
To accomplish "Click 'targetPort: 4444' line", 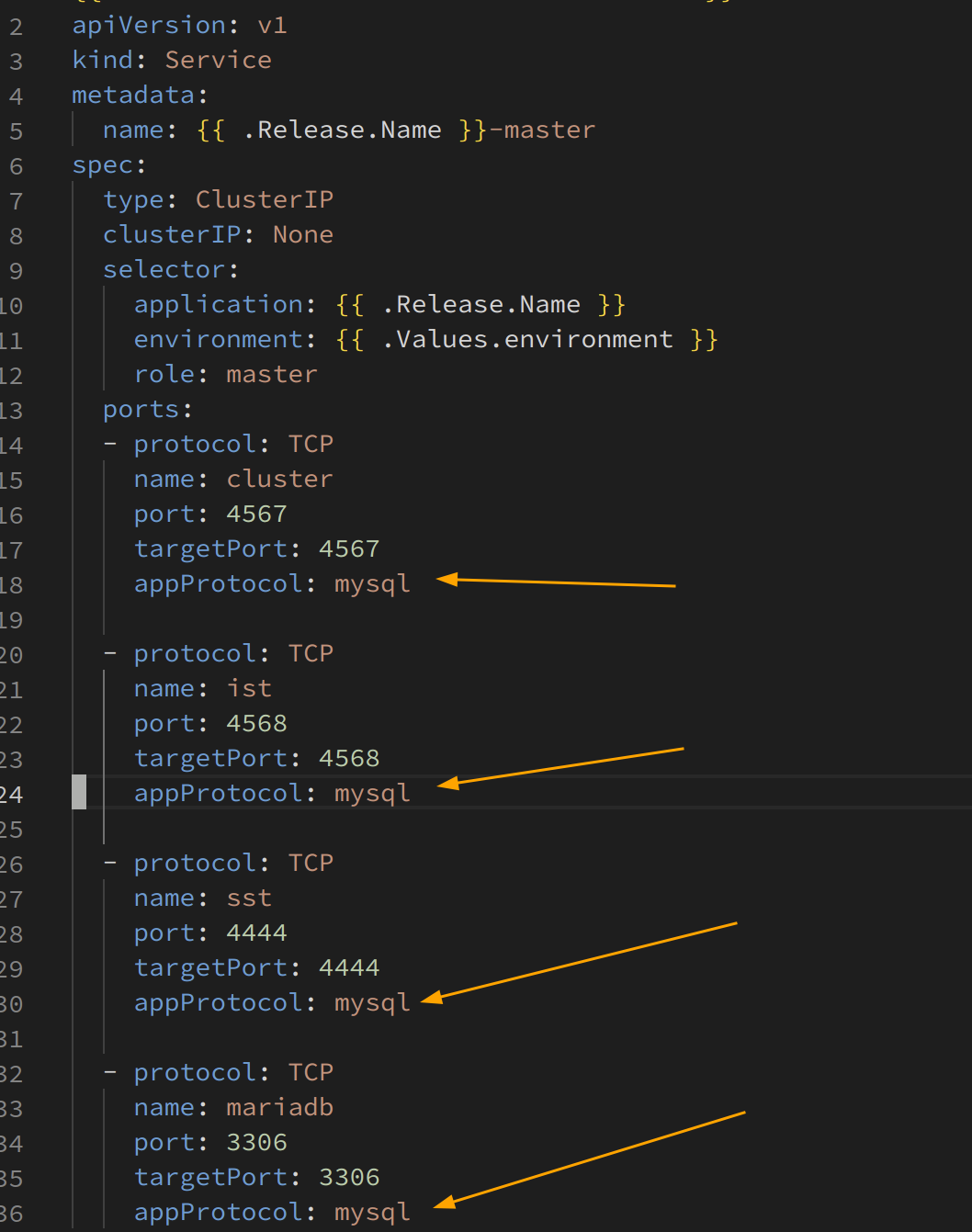I will [256, 967].
